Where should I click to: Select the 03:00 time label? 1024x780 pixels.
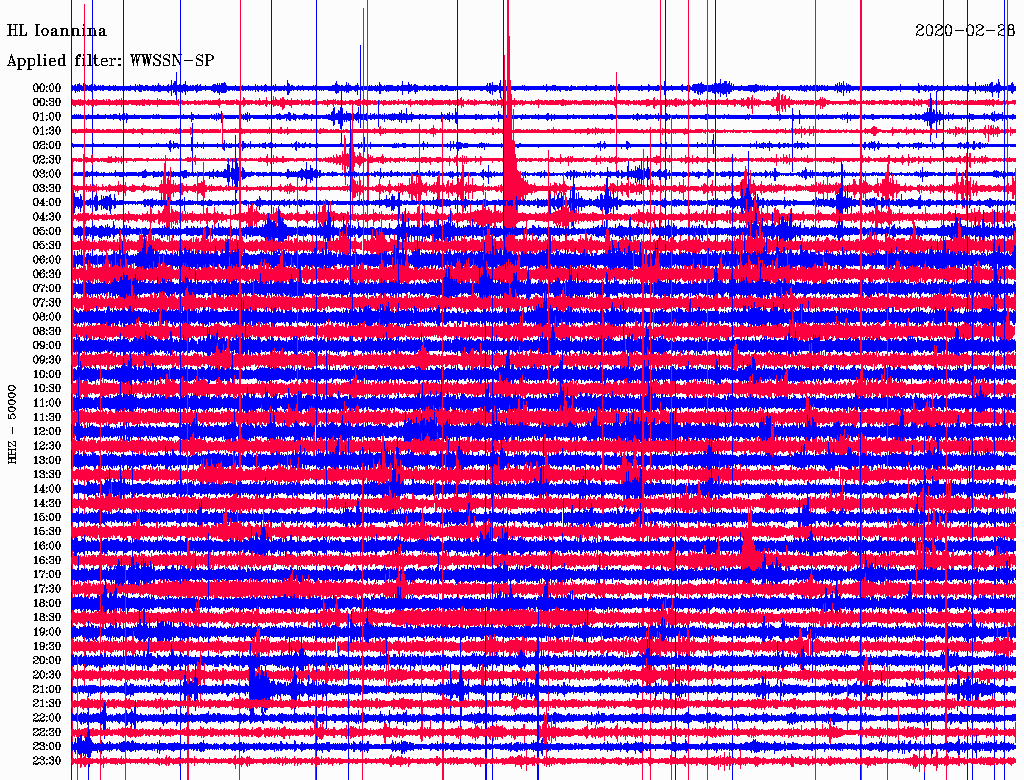coord(47,174)
